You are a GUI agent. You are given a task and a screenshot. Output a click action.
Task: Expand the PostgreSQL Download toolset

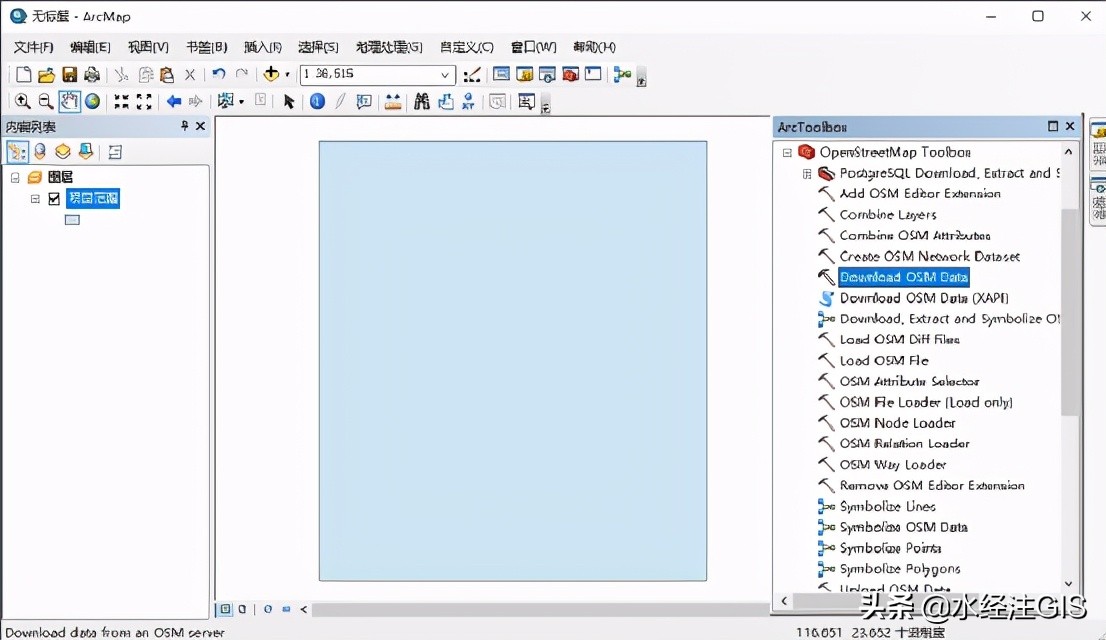[807, 174]
